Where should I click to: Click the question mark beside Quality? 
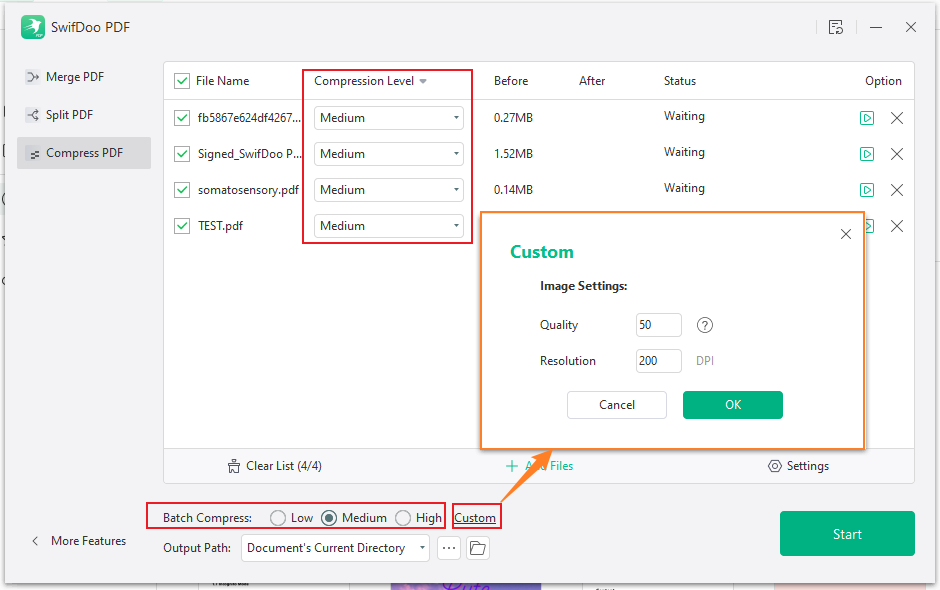[x=704, y=324]
